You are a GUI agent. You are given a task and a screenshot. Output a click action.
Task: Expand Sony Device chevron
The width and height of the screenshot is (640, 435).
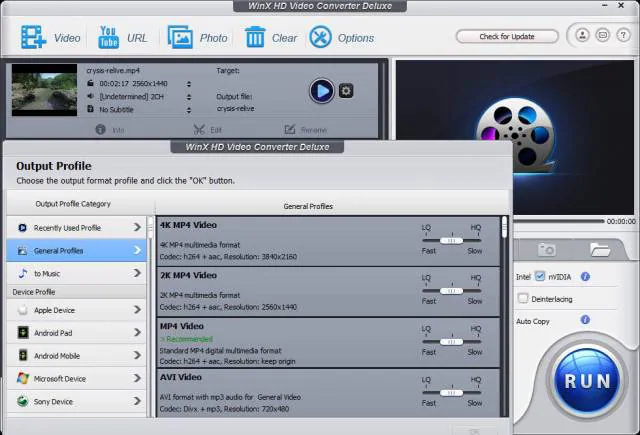tap(138, 401)
